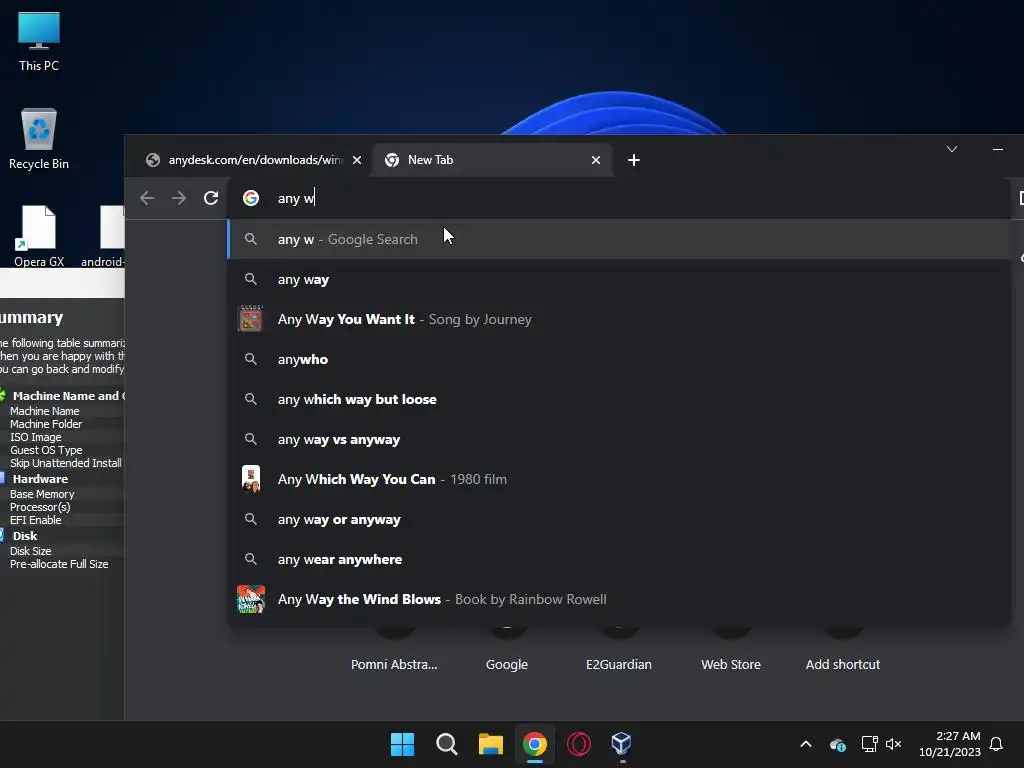Click search icon beside 'any wear anywhere'
Image resolution: width=1024 pixels, height=768 pixels.
click(x=251, y=559)
